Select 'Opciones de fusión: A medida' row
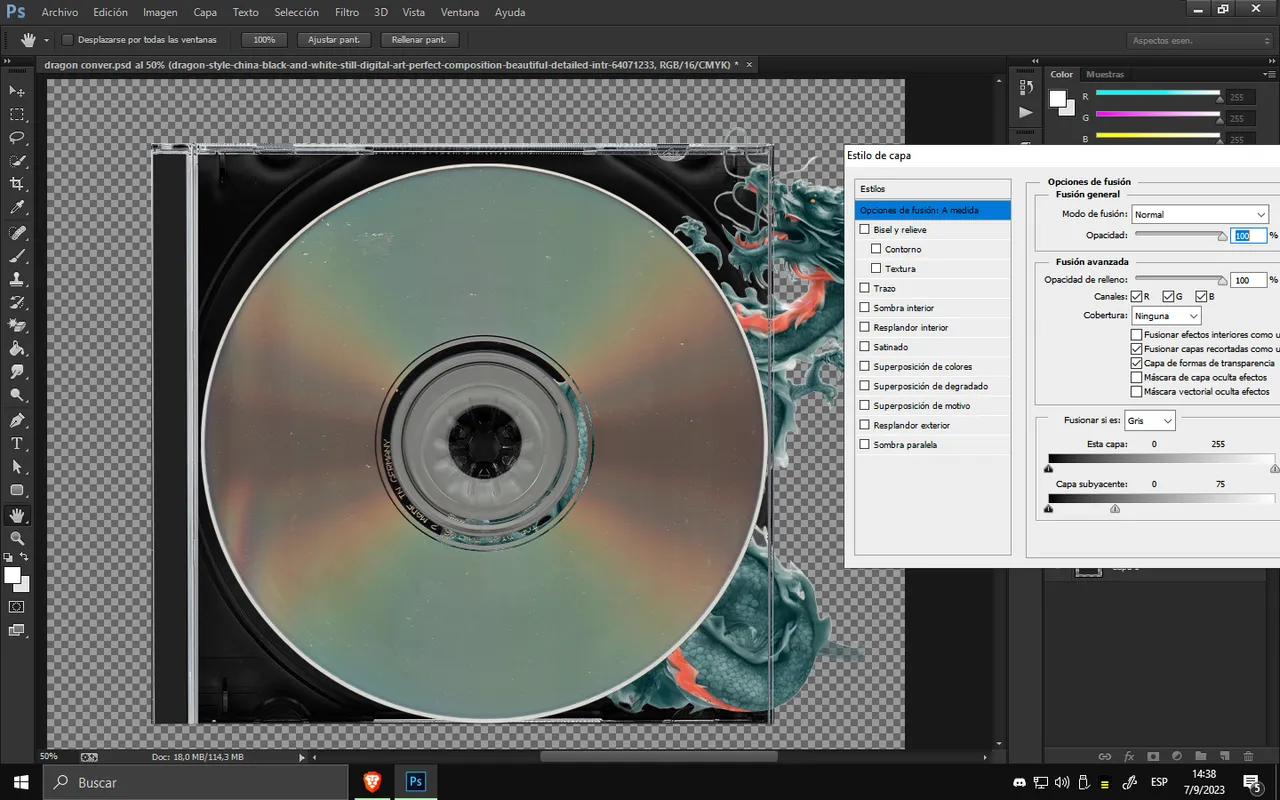1280x800 pixels. [x=933, y=210]
